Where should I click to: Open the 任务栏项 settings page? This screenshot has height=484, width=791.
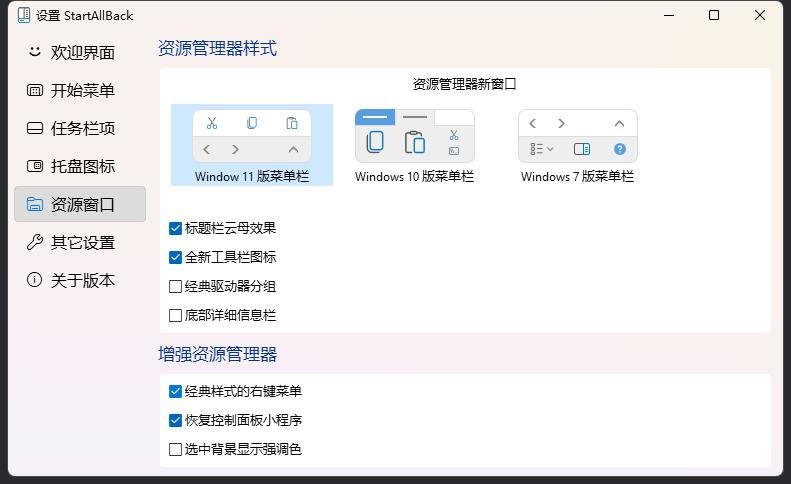click(x=80, y=129)
